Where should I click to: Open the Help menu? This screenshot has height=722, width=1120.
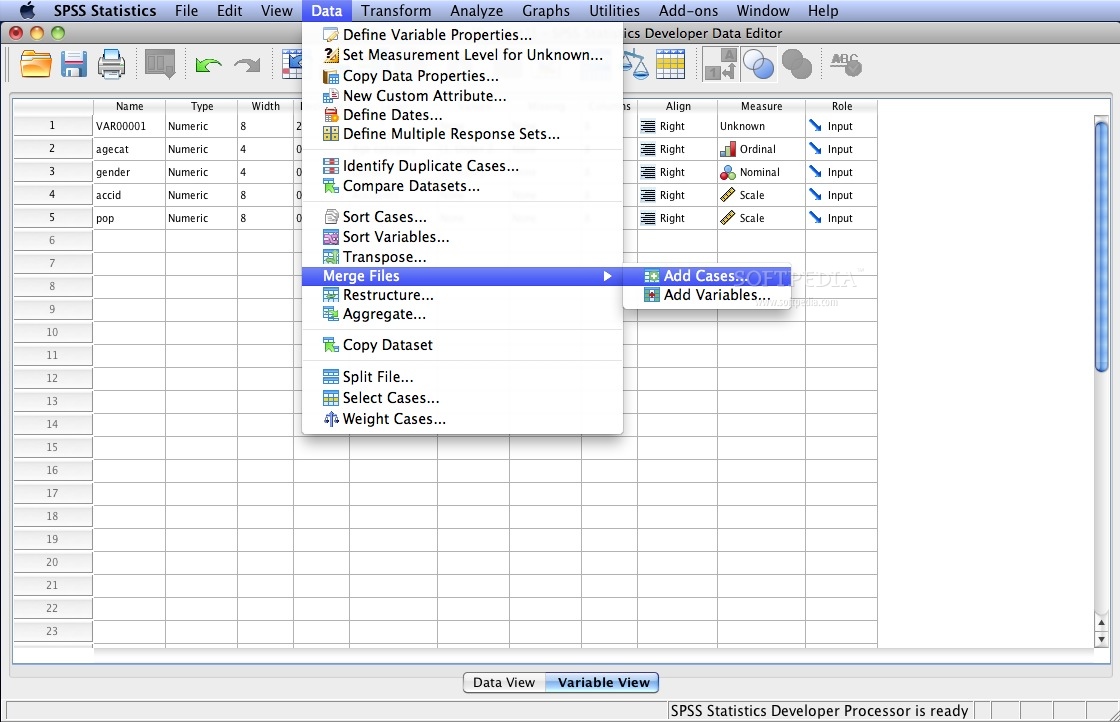[x=823, y=11]
